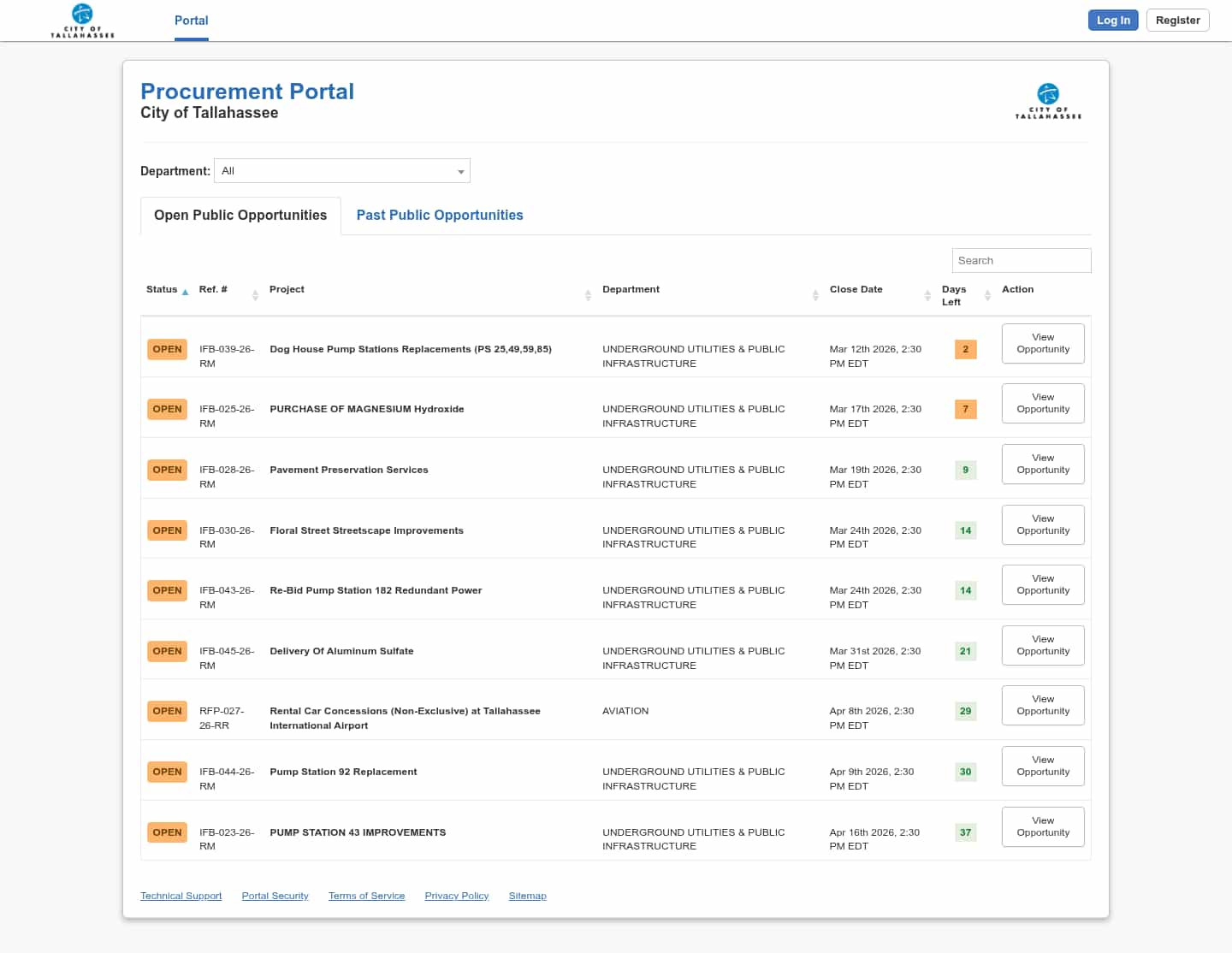Sort table by Department column arrows
The image size is (1232, 953).
(815, 294)
